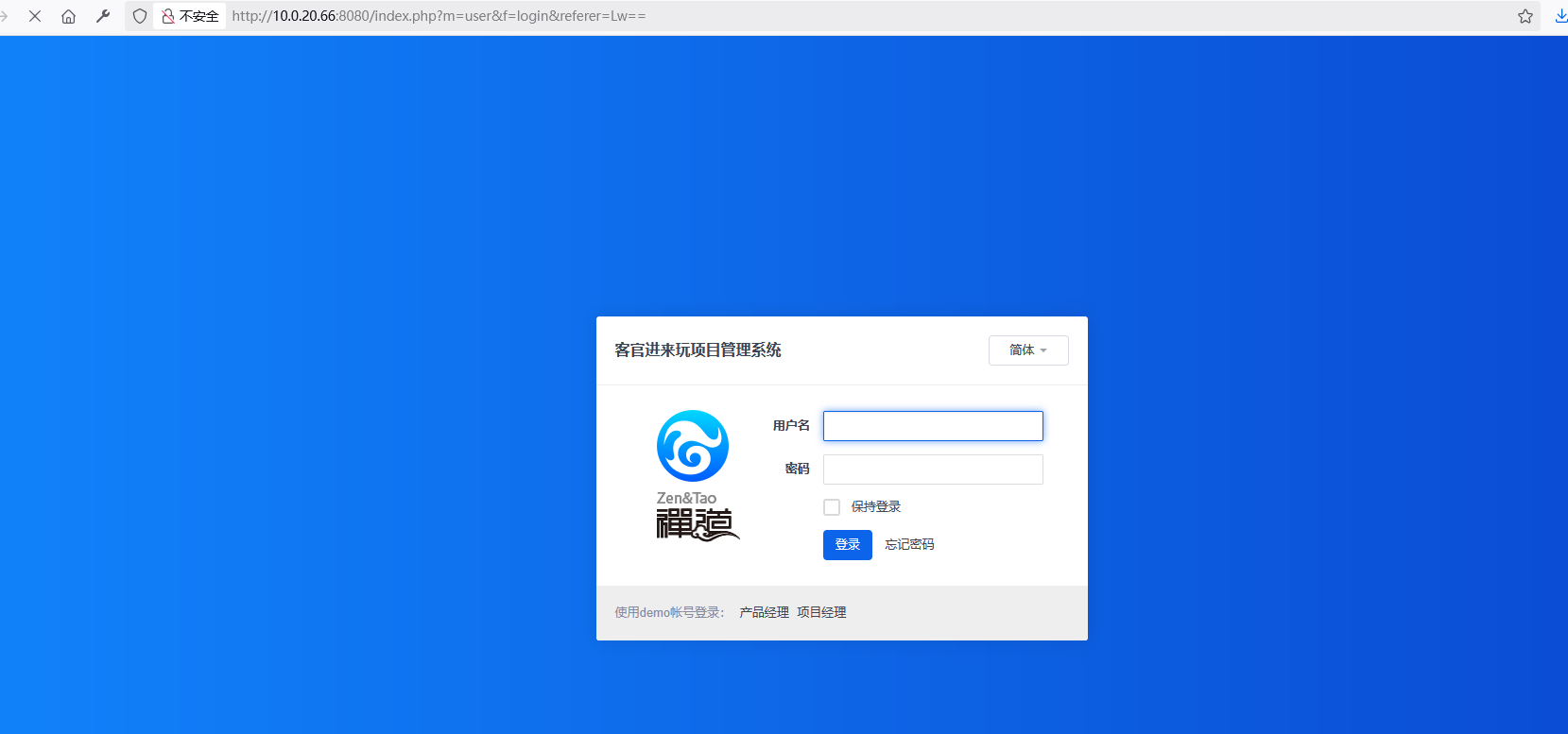Click the 客官进来玩项目管理系统 heading

(698, 350)
